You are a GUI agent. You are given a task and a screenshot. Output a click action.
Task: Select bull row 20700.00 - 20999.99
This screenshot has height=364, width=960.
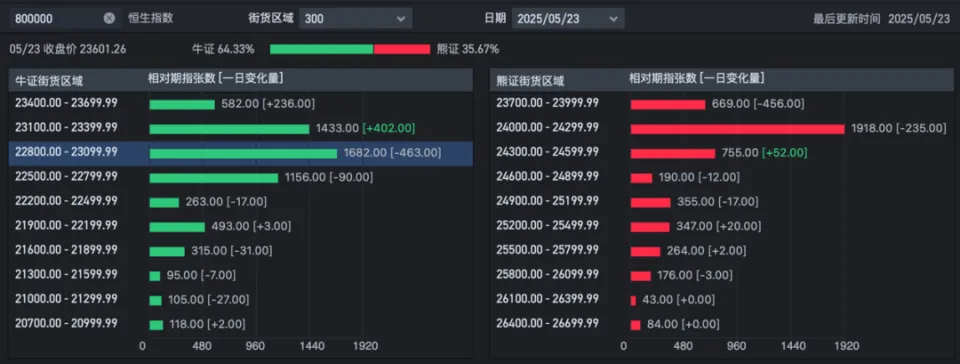(241, 324)
